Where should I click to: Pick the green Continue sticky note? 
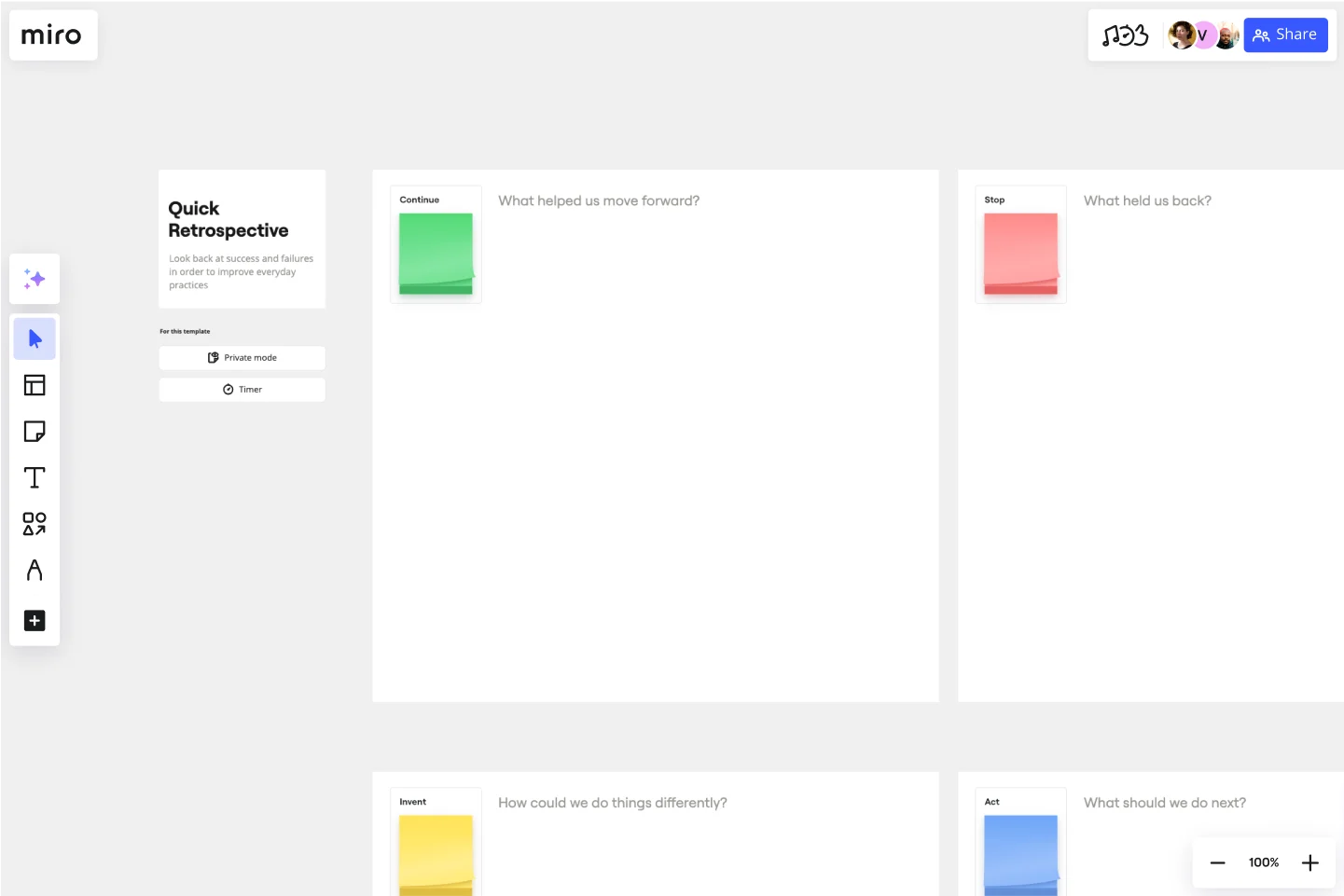436,254
